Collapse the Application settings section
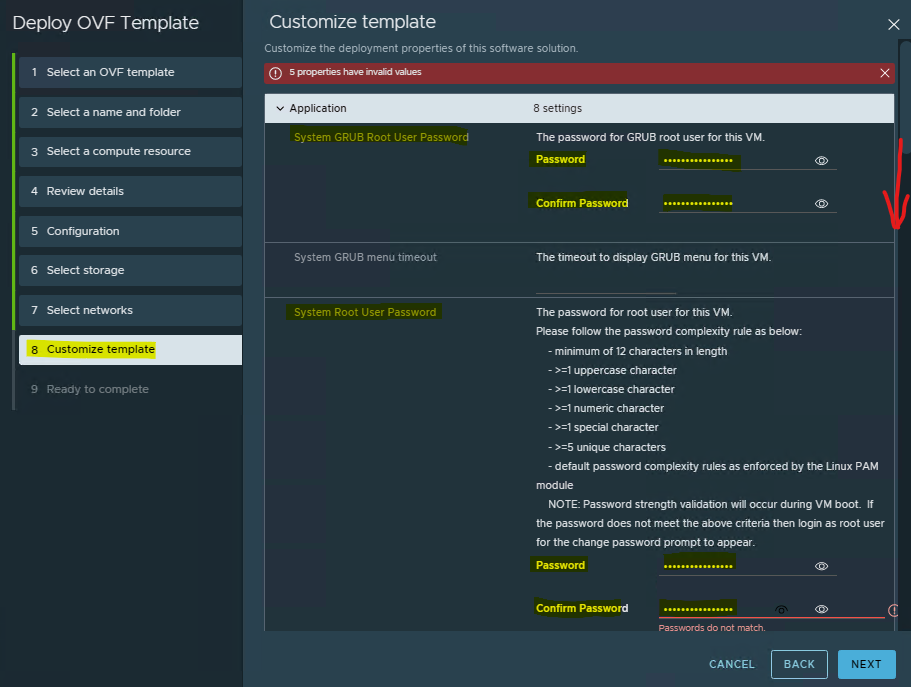Image resolution: width=911 pixels, height=687 pixels. coord(280,108)
